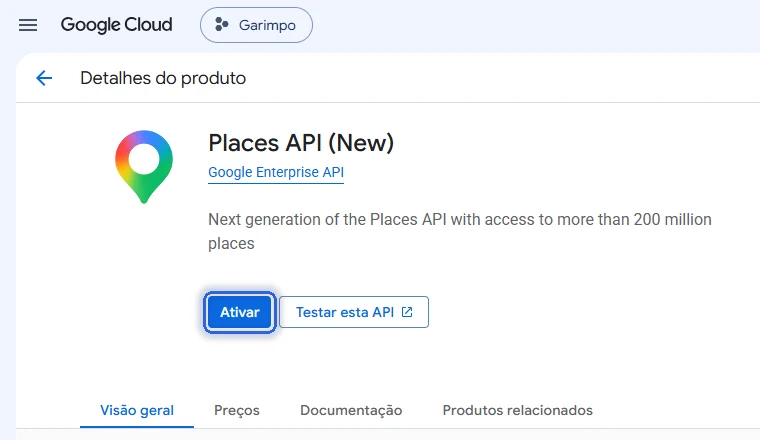Open the Documentação tab
This screenshot has height=440, width=760.
click(x=351, y=410)
